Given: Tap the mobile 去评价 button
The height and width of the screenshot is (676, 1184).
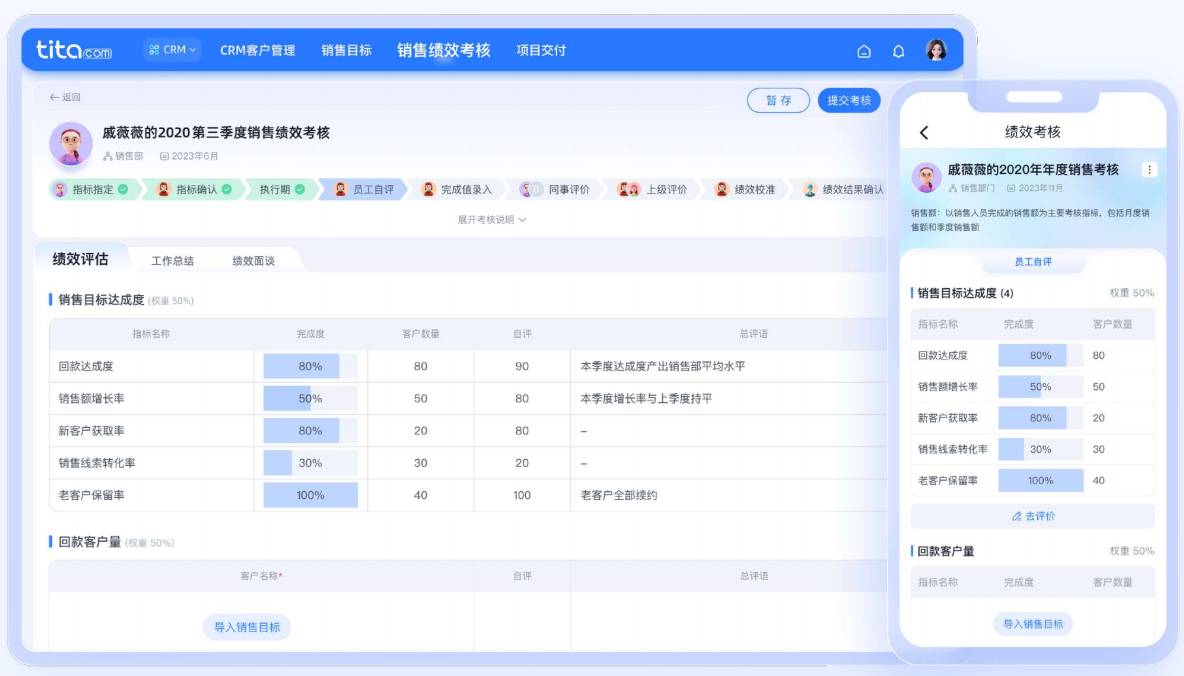Looking at the screenshot, I should [x=1033, y=516].
